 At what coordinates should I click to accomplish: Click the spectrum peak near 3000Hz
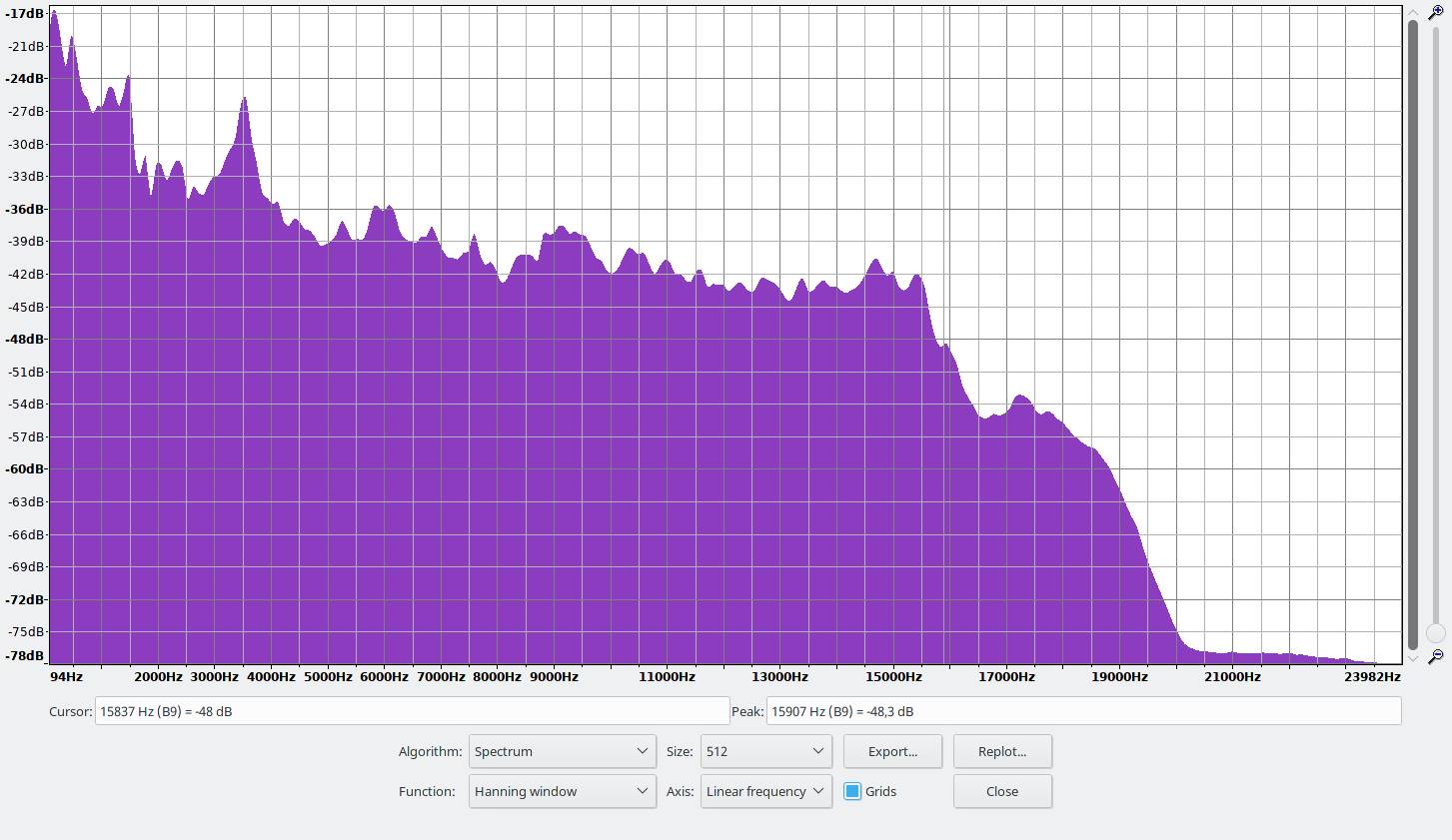pyautogui.click(x=244, y=100)
